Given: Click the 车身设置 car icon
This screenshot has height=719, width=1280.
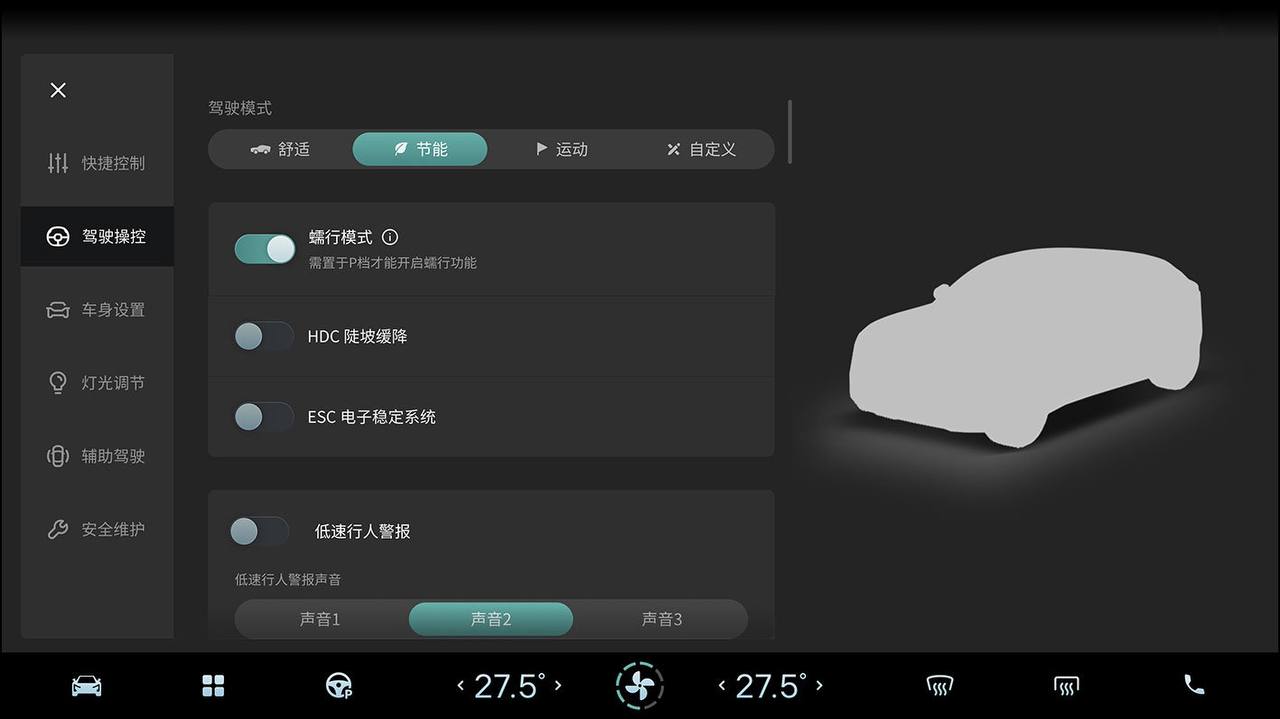Looking at the screenshot, I should [x=58, y=310].
